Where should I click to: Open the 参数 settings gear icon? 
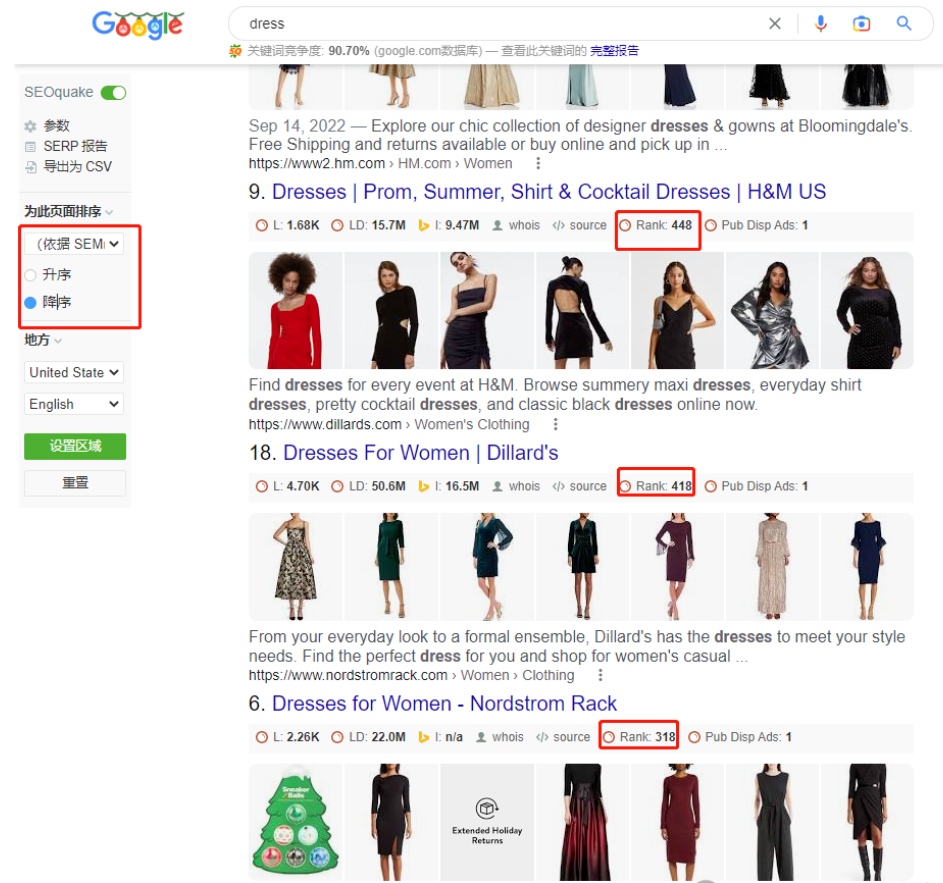coord(30,126)
